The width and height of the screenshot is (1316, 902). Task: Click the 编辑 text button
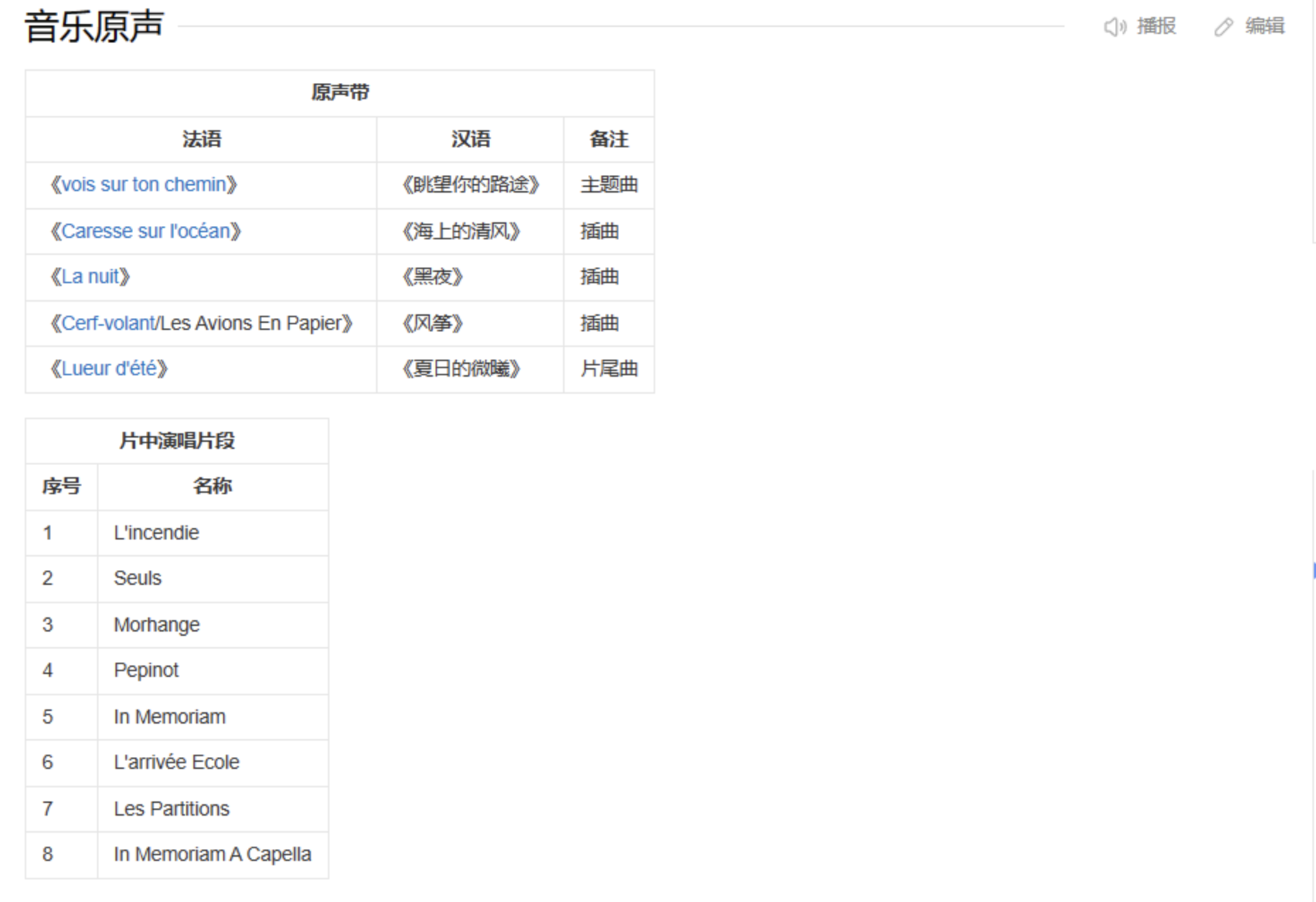pyautogui.click(x=1265, y=26)
